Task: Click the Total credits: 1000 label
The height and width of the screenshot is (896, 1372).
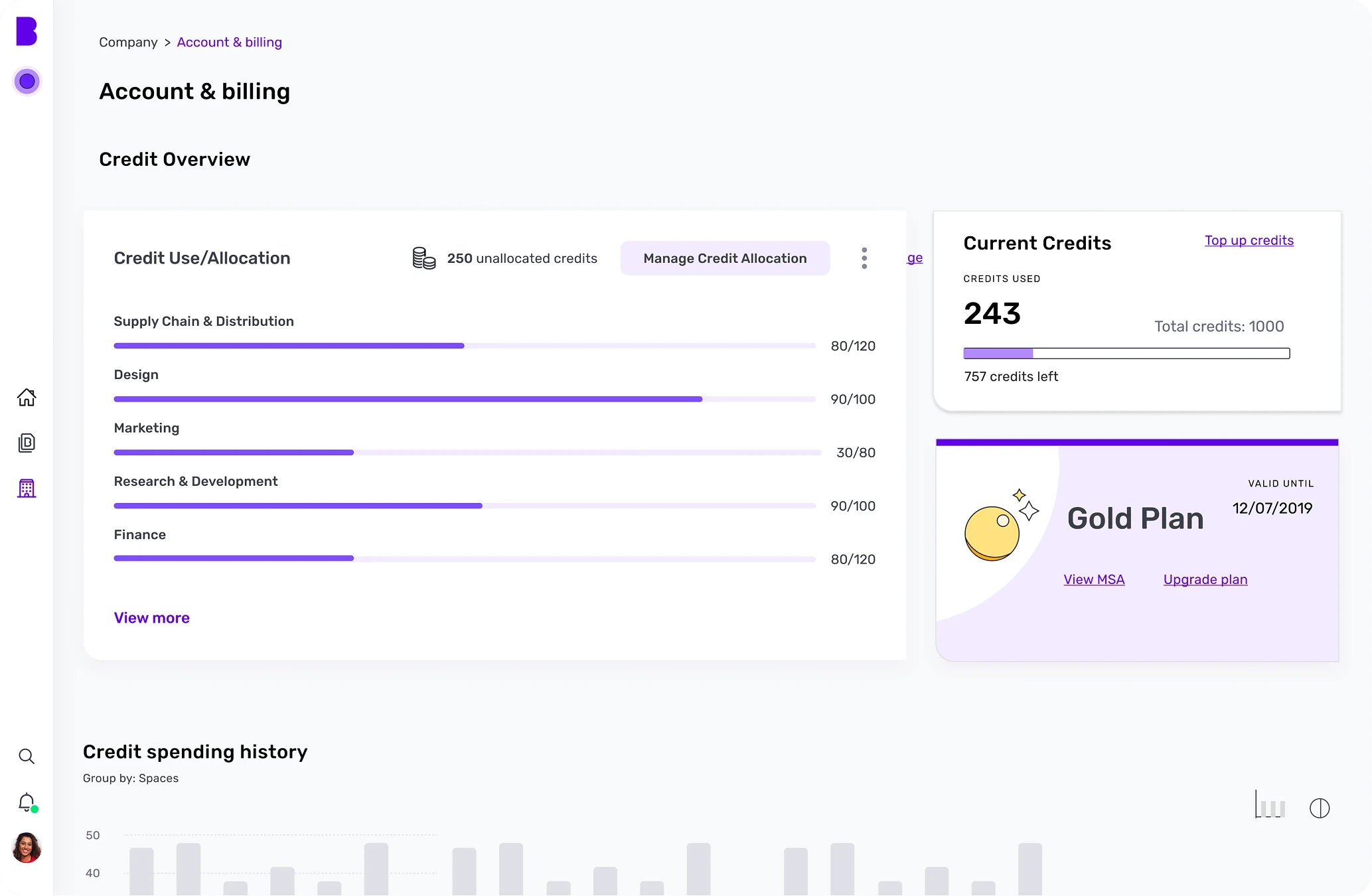Action: tap(1219, 327)
